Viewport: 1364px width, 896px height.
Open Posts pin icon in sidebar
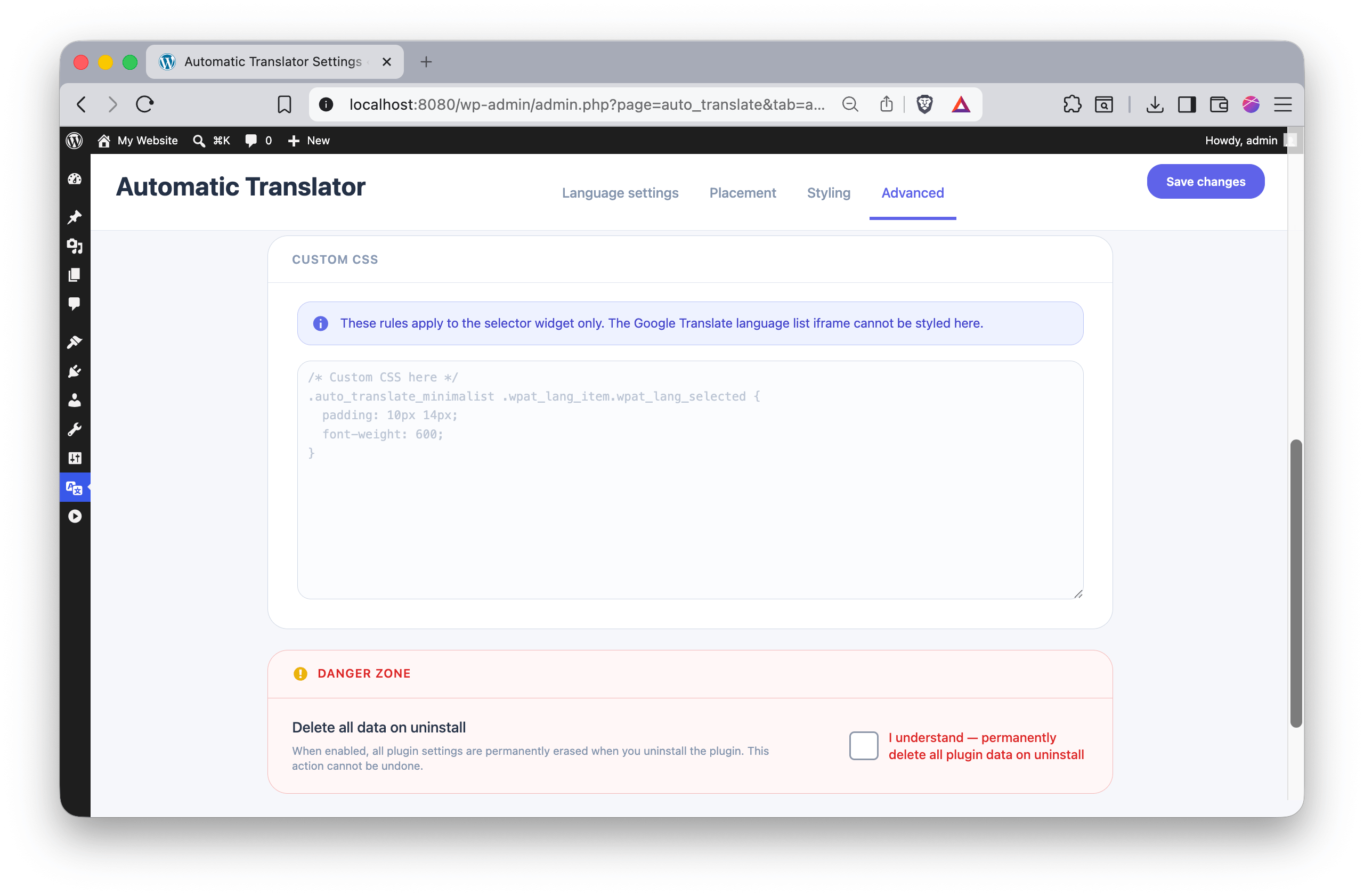pyautogui.click(x=75, y=217)
